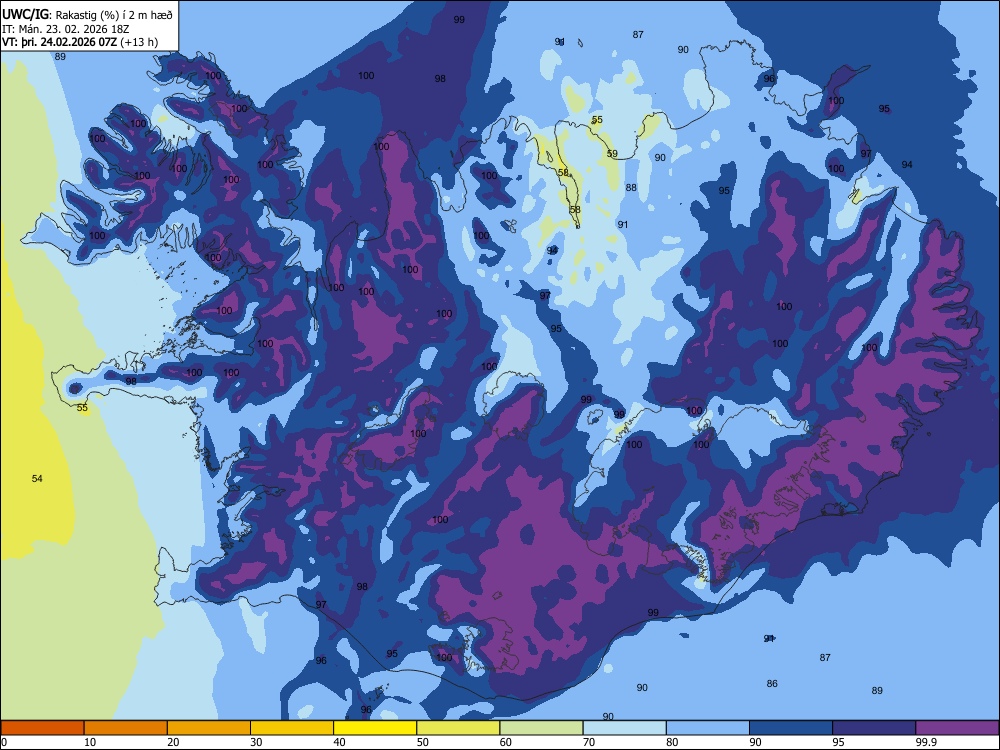Click the dark orange 0–10 legend swatch
Image resolution: width=1000 pixels, height=750 pixels.
point(42,728)
